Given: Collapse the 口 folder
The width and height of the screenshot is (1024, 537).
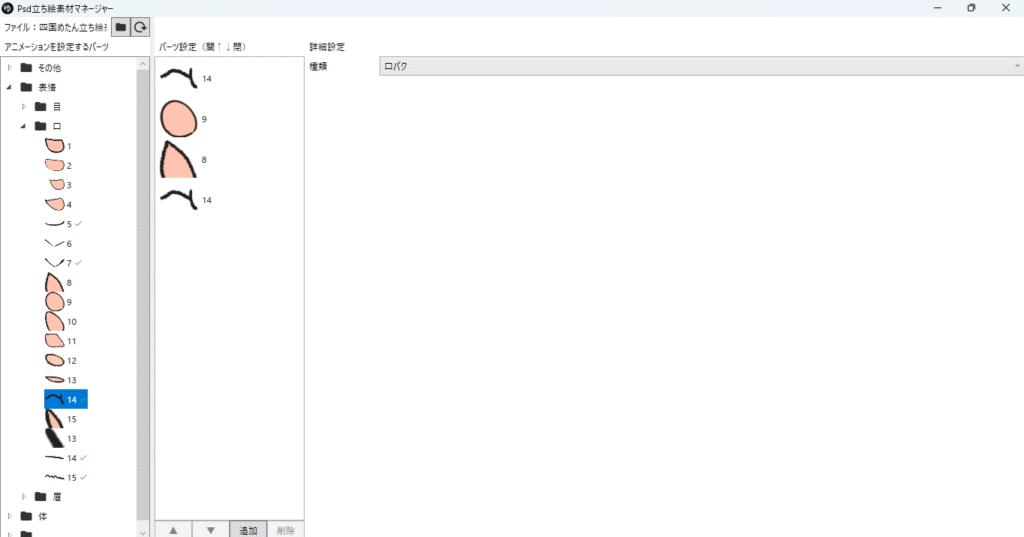Looking at the screenshot, I should [24, 126].
